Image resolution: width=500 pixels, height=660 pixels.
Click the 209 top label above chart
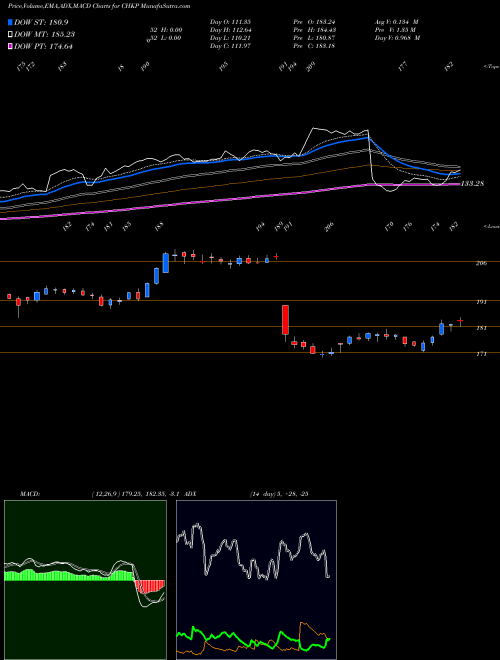[x=311, y=66]
